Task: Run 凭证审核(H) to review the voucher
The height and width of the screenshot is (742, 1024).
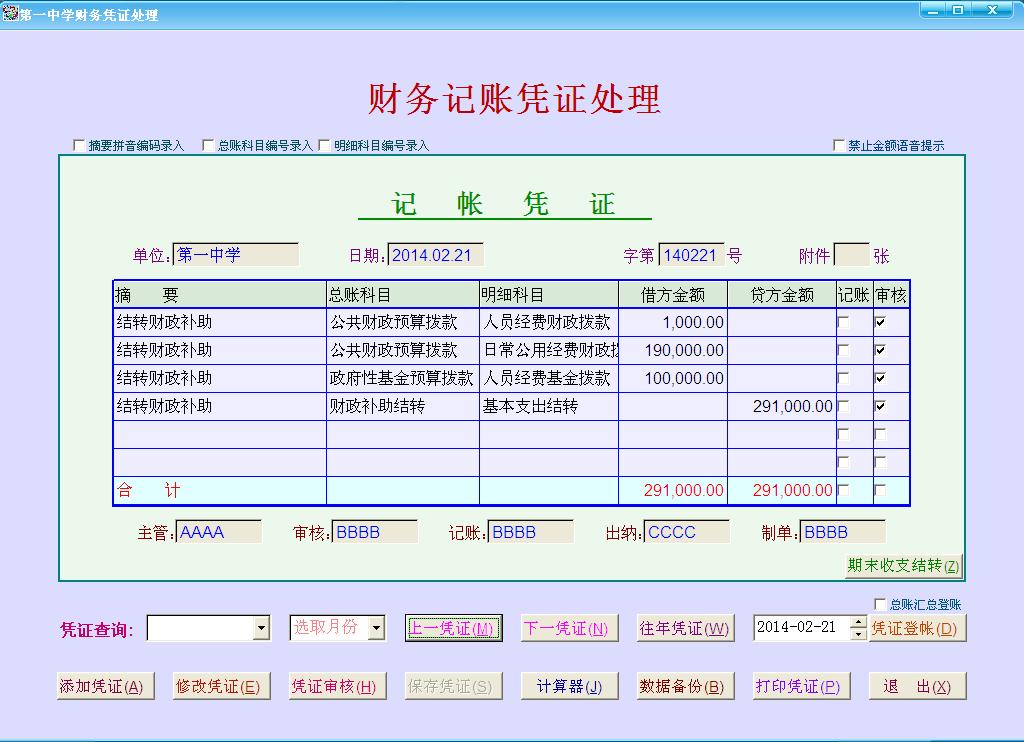Action: (x=338, y=686)
